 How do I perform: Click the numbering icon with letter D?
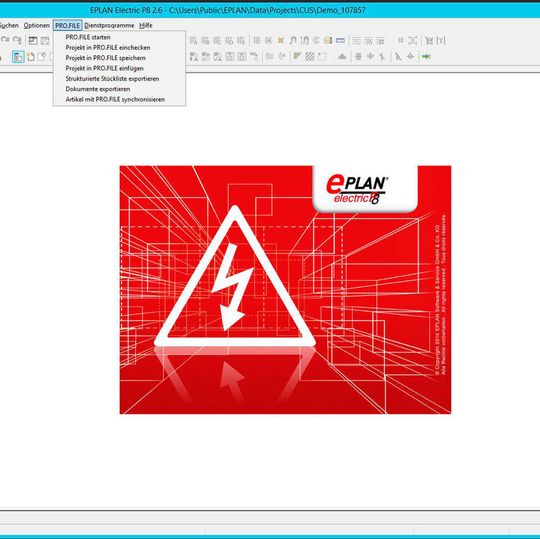[229, 41]
